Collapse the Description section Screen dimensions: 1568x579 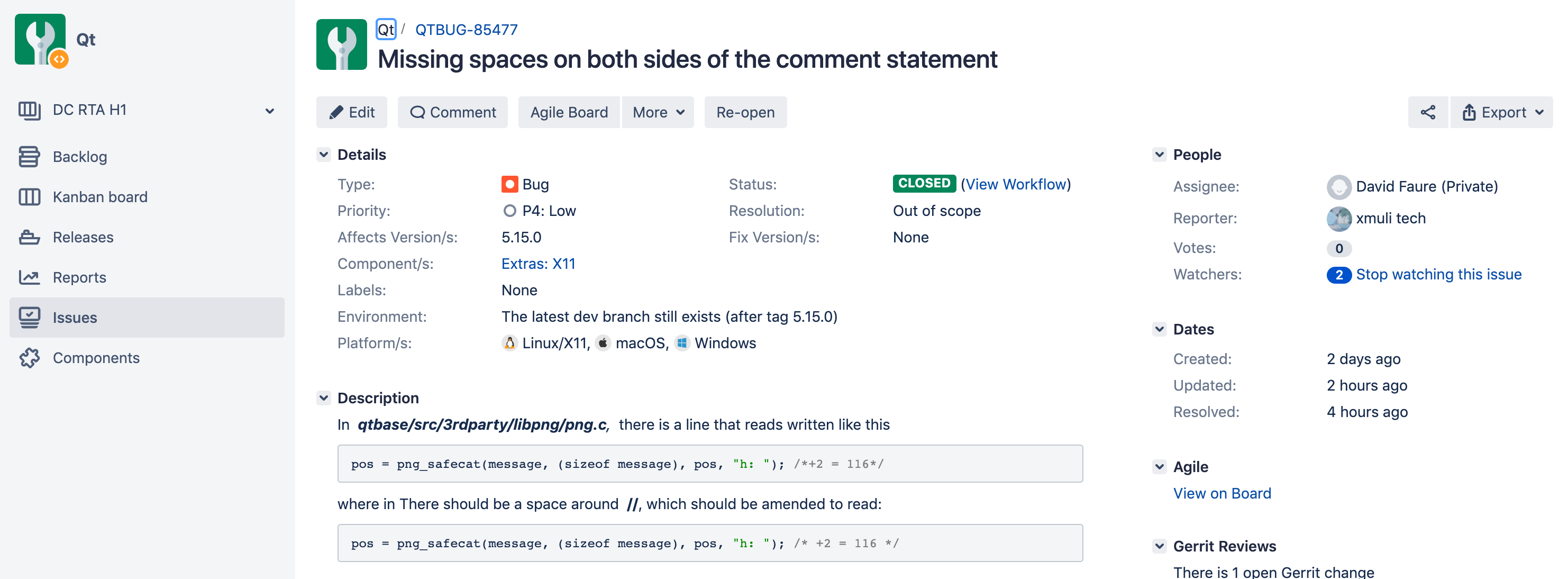point(324,398)
